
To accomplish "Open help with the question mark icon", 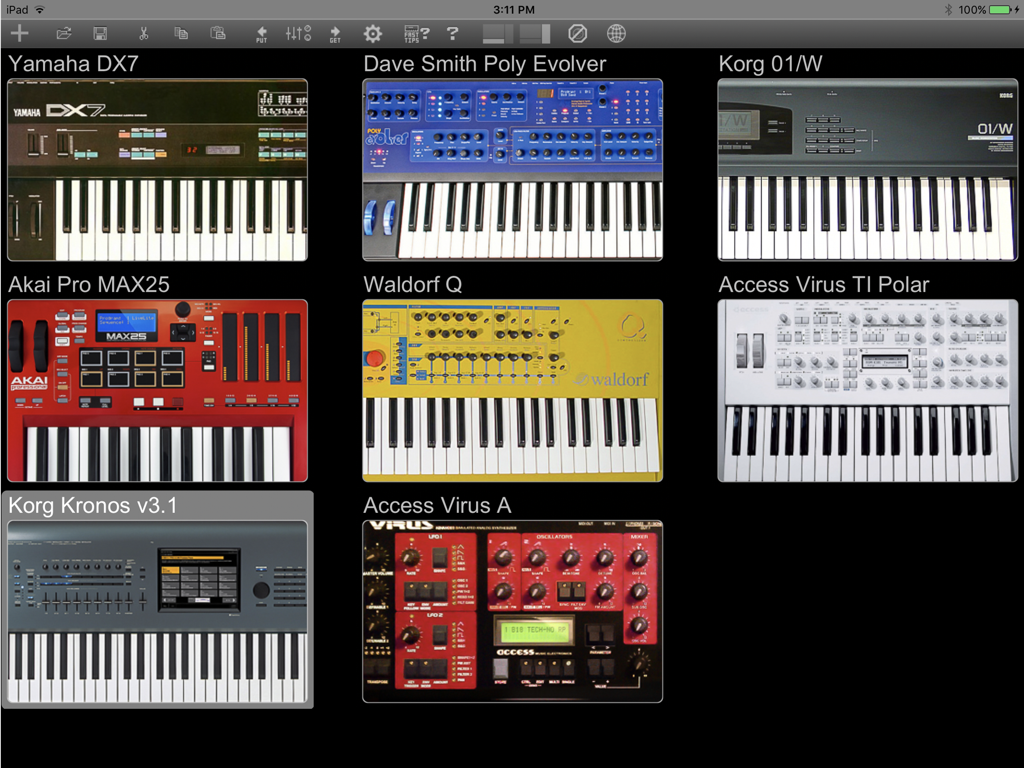I will pyautogui.click(x=452, y=33).
